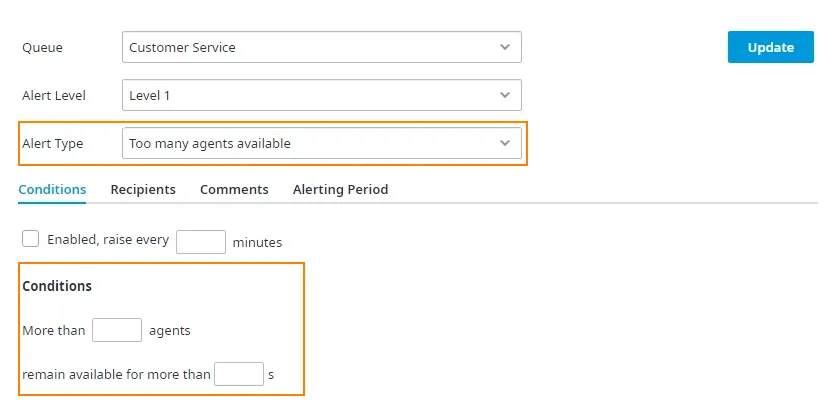Click the raise every minutes input field
Screen dimensions: 839x414
point(201,242)
